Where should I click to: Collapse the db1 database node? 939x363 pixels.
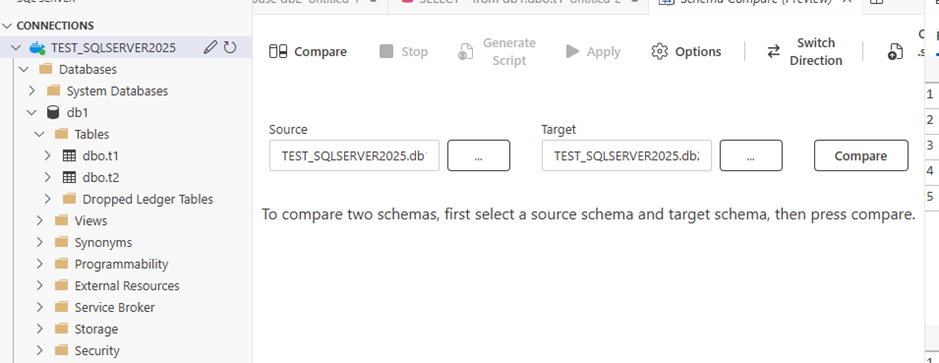(x=32, y=113)
